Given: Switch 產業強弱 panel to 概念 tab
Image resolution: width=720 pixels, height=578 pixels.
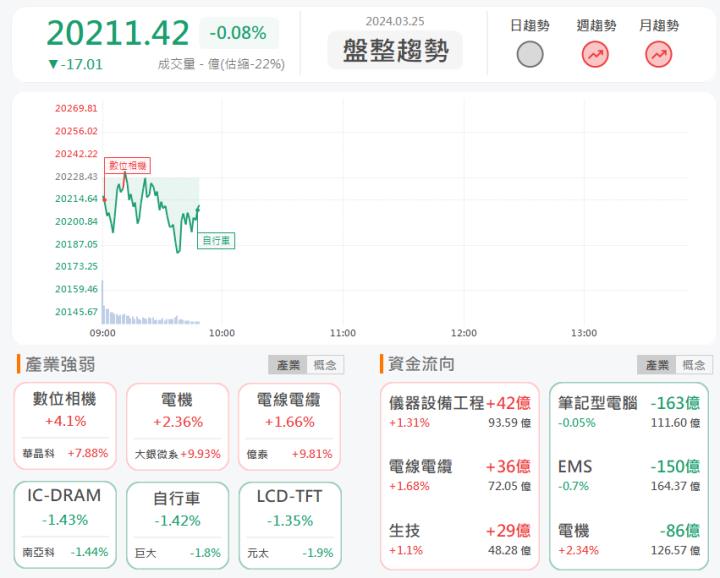Looking at the screenshot, I should (324, 365).
